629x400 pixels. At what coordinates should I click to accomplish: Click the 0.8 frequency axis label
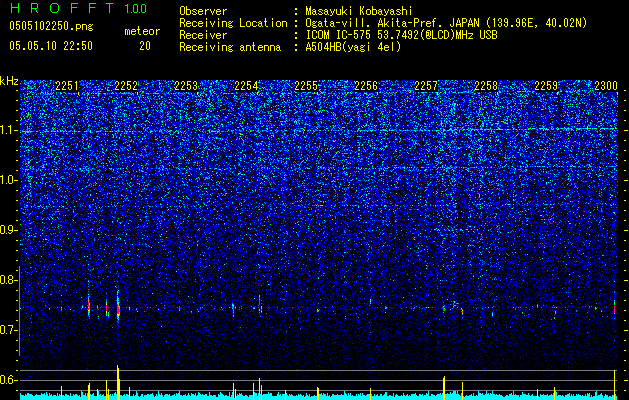(9, 280)
